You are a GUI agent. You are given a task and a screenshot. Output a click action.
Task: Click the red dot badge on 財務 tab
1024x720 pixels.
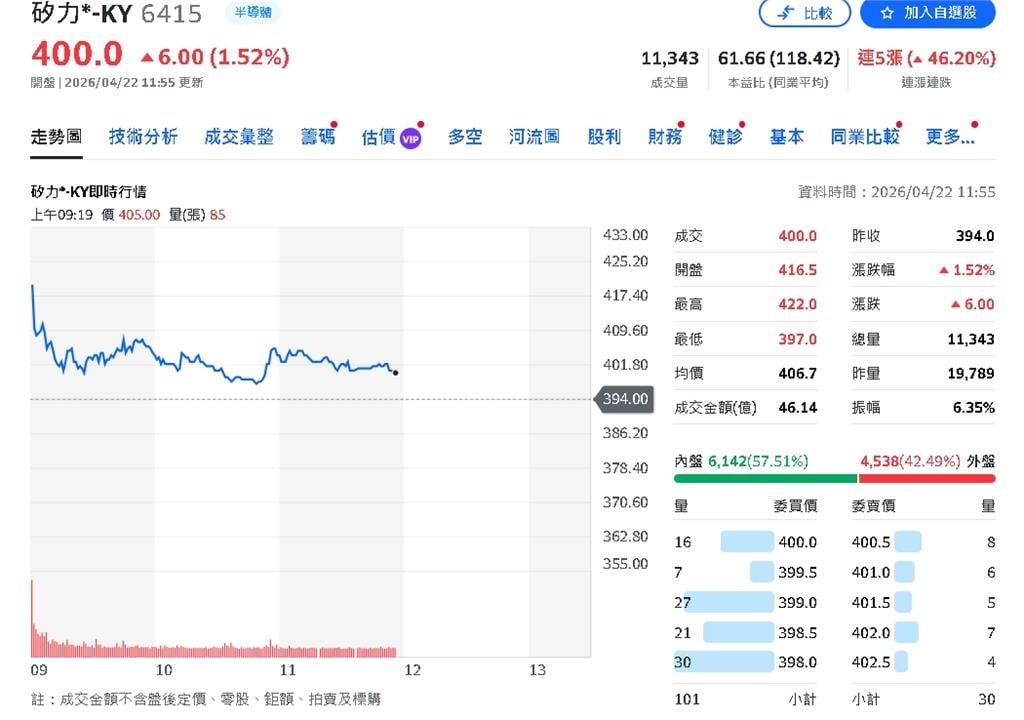point(679,122)
